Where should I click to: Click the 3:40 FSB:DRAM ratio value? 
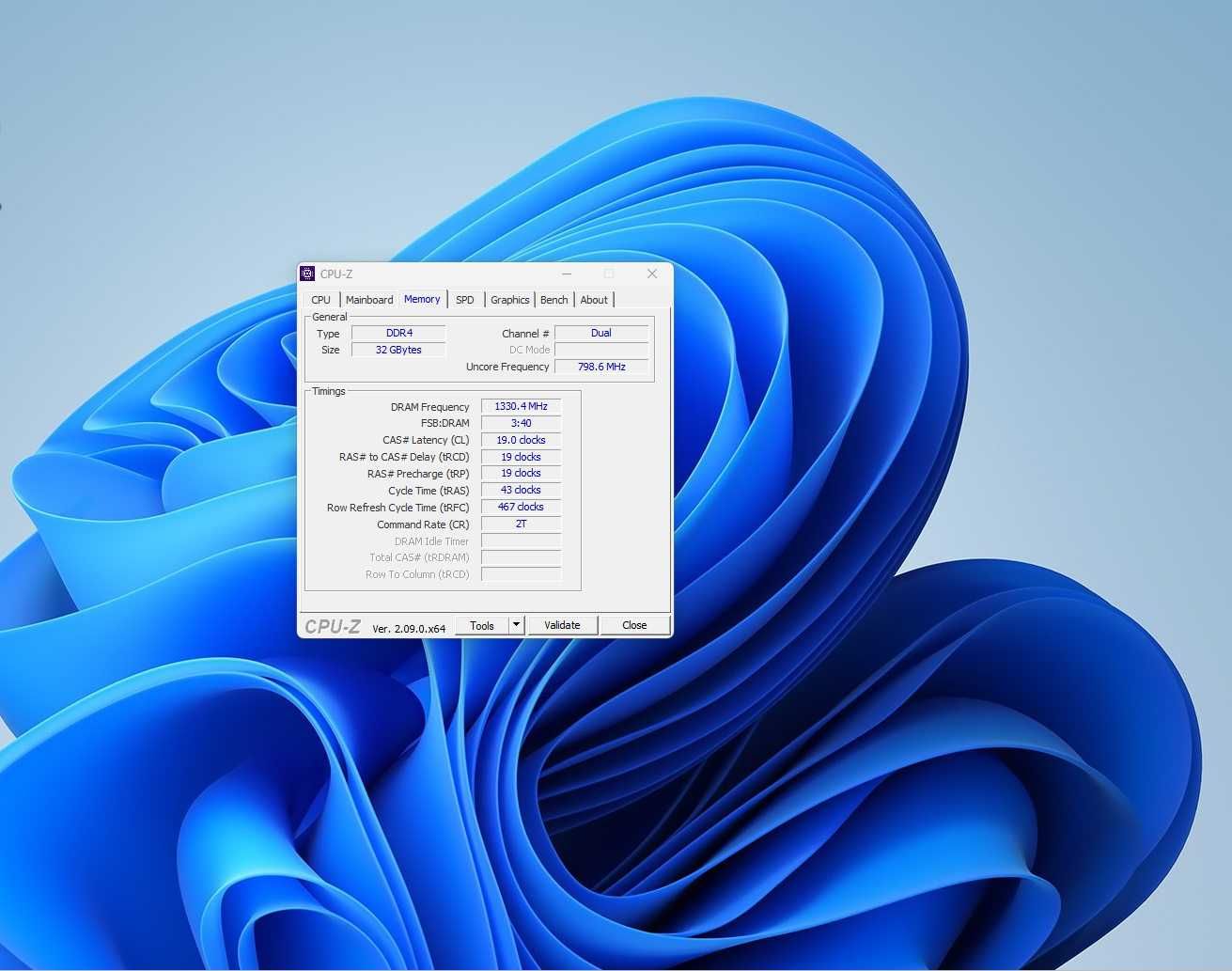[522, 423]
